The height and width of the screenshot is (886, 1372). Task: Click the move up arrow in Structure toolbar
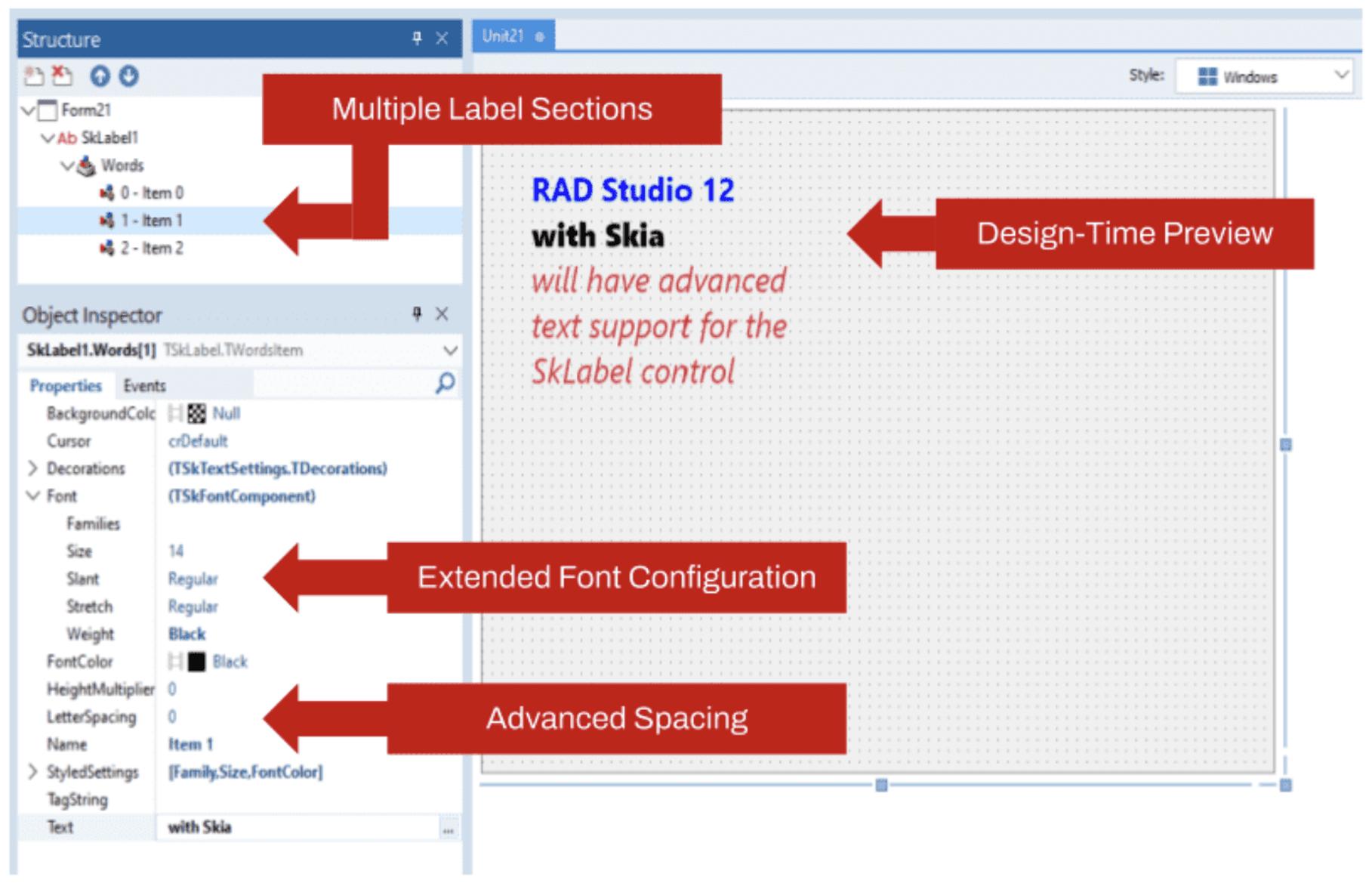(x=100, y=76)
